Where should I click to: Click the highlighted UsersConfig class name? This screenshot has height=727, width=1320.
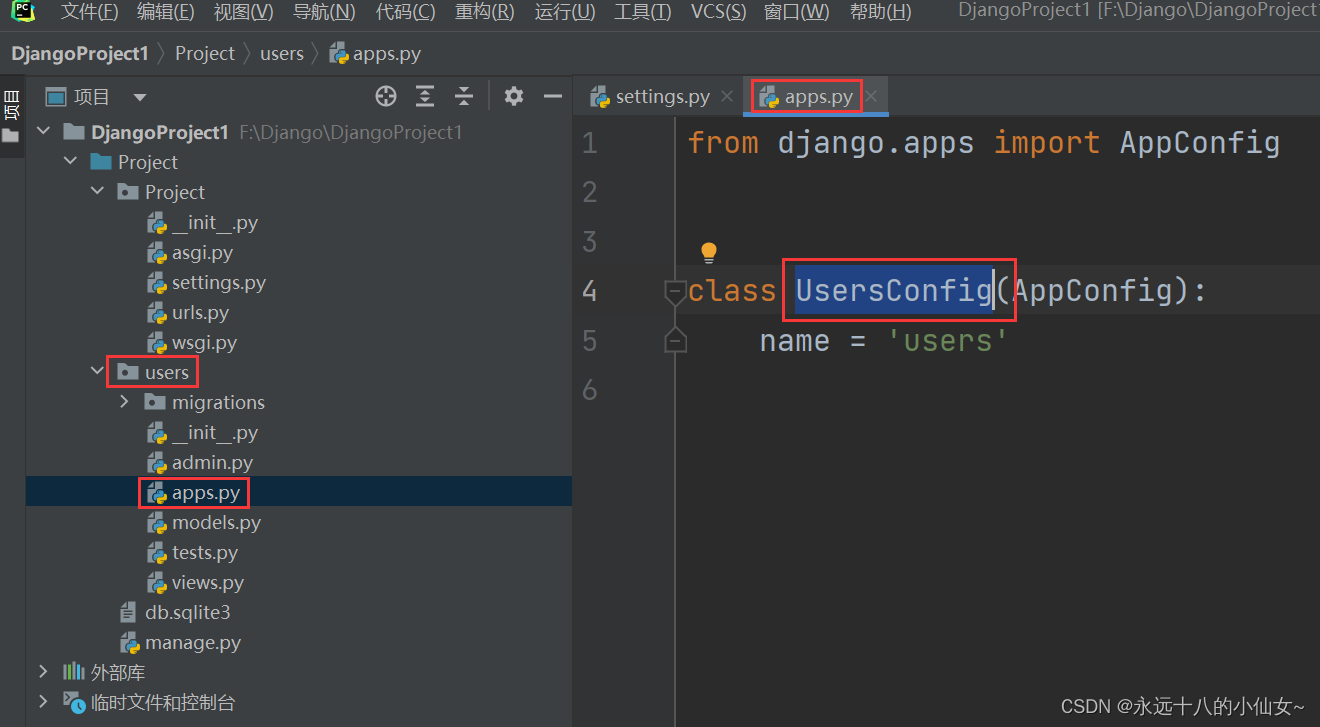893,291
